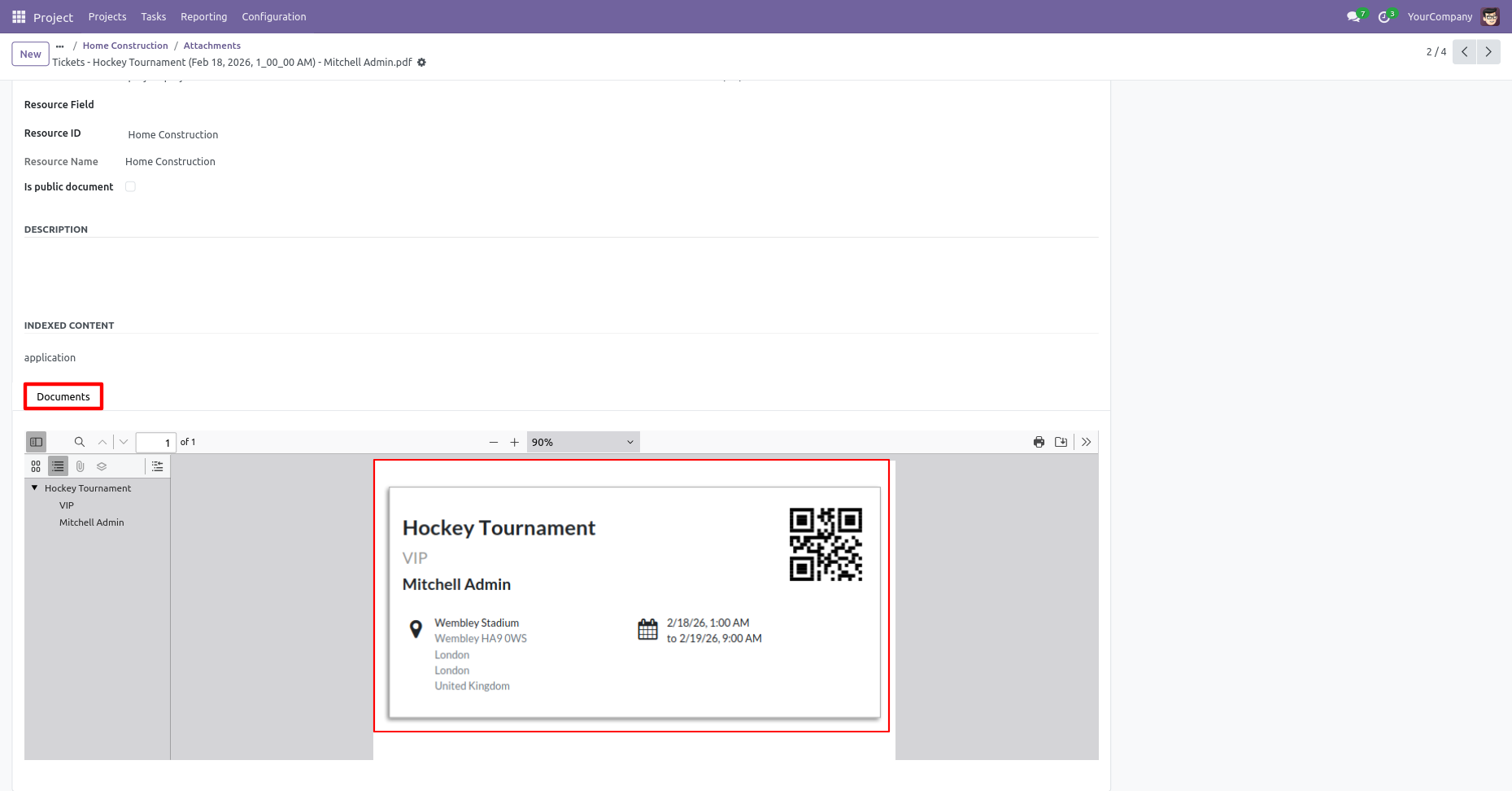Screen dimensions: 1512x791
Task: Click the Resource Name Home Construction text
Action: [x=170, y=162]
